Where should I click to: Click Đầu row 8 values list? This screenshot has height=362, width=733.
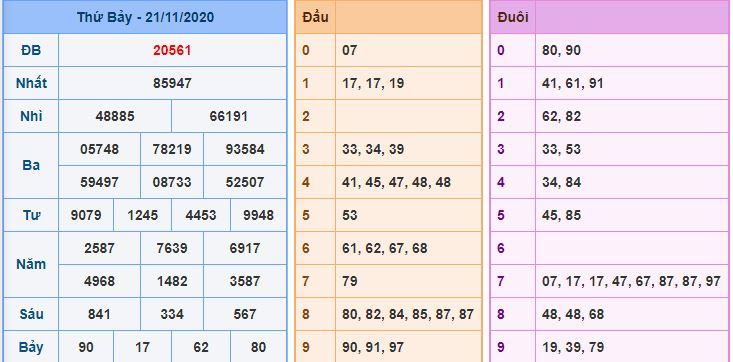408,314
